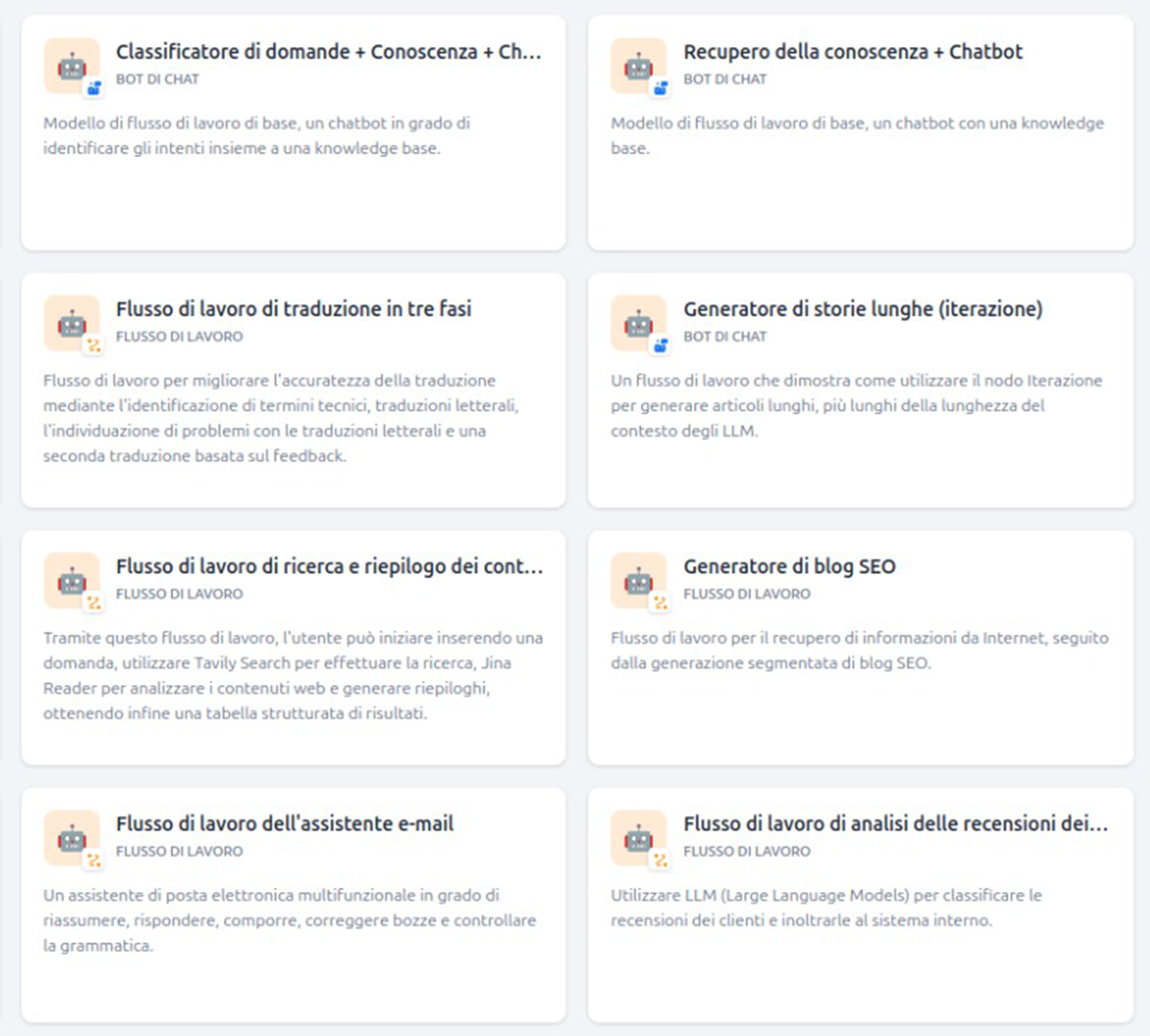The width and height of the screenshot is (1150, 1036).
Task: Select "Generatore di storie lunghe (iterazione)" title
Action: (x=862, y=309)
